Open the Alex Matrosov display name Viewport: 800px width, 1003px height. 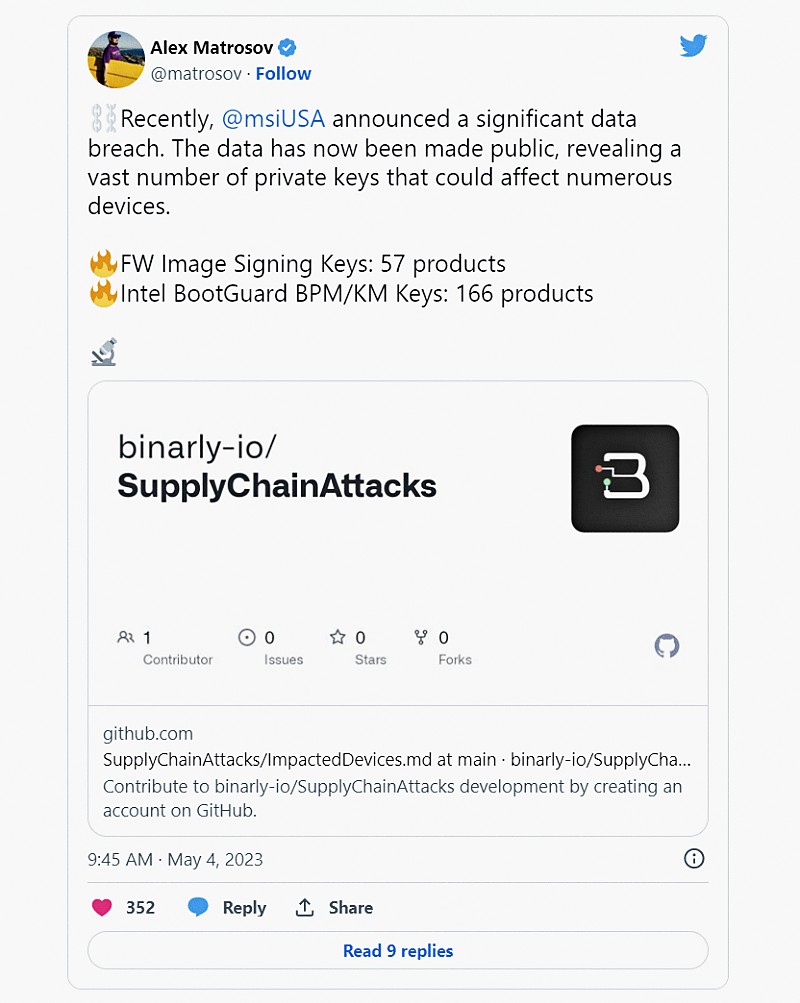[x=211, y=47]
